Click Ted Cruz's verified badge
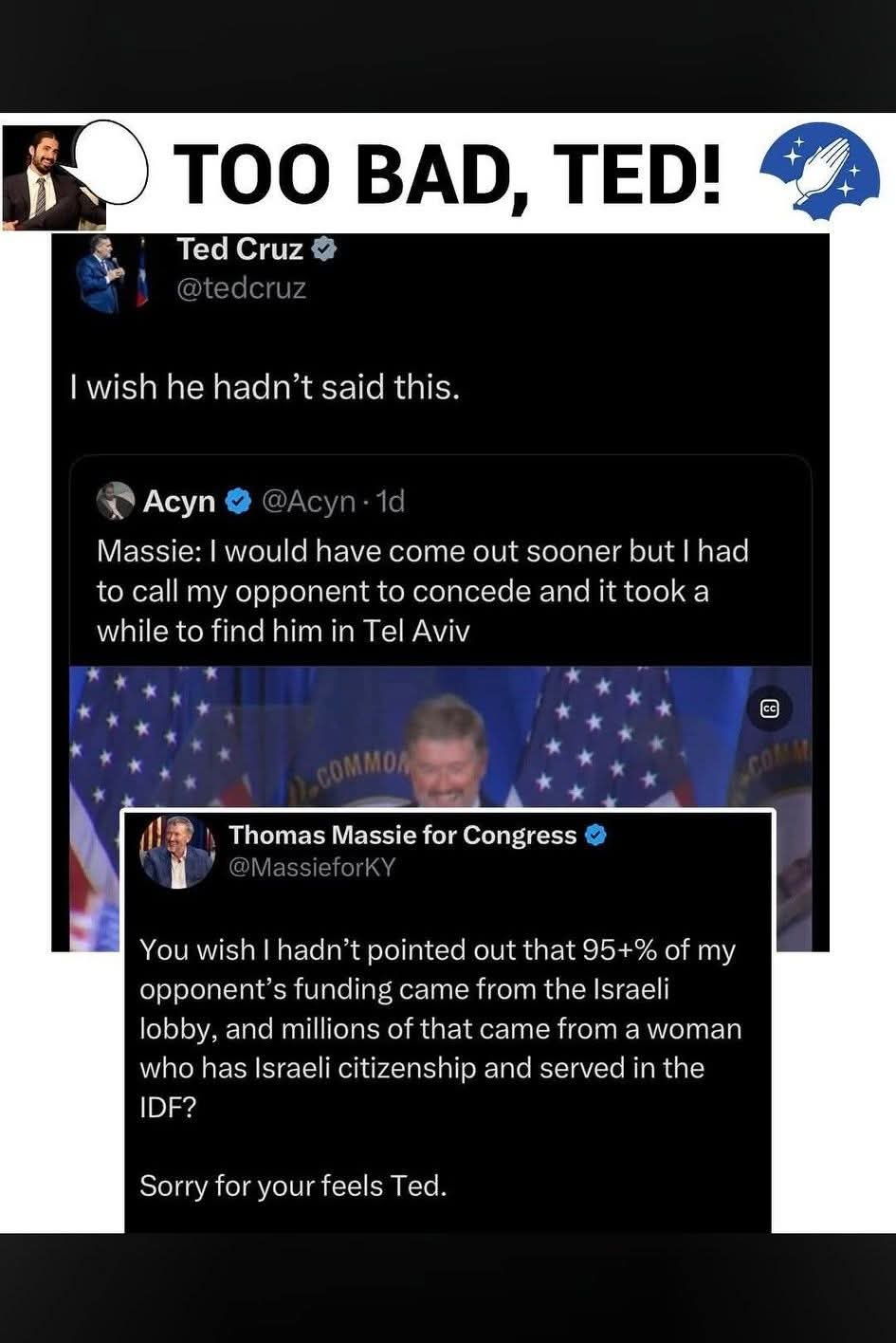 (x=324, y=249)
